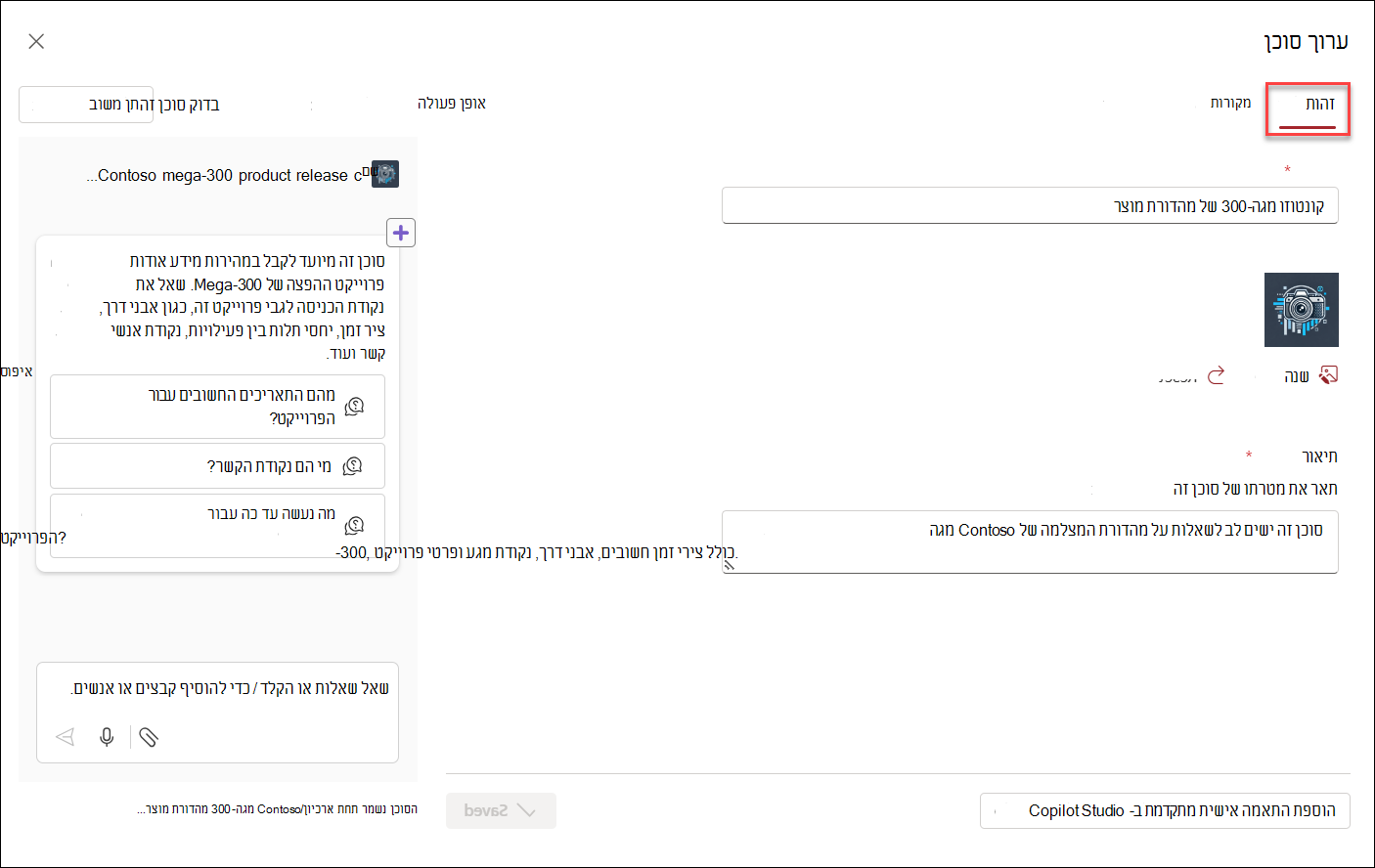Click the Copilot Studio advanced customization button
1375x868 pixels.
click(1165, 810)
